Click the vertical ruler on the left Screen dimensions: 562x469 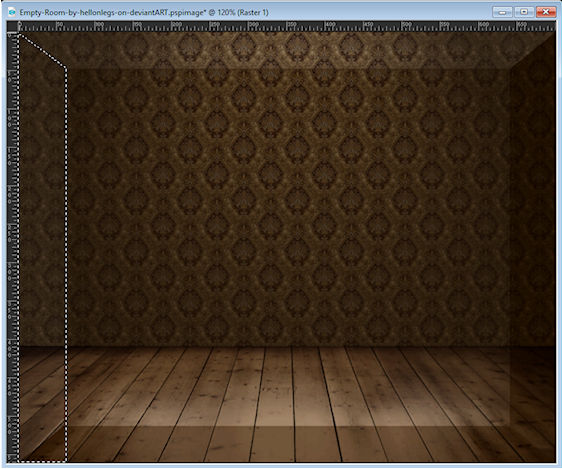pos(13,247)
